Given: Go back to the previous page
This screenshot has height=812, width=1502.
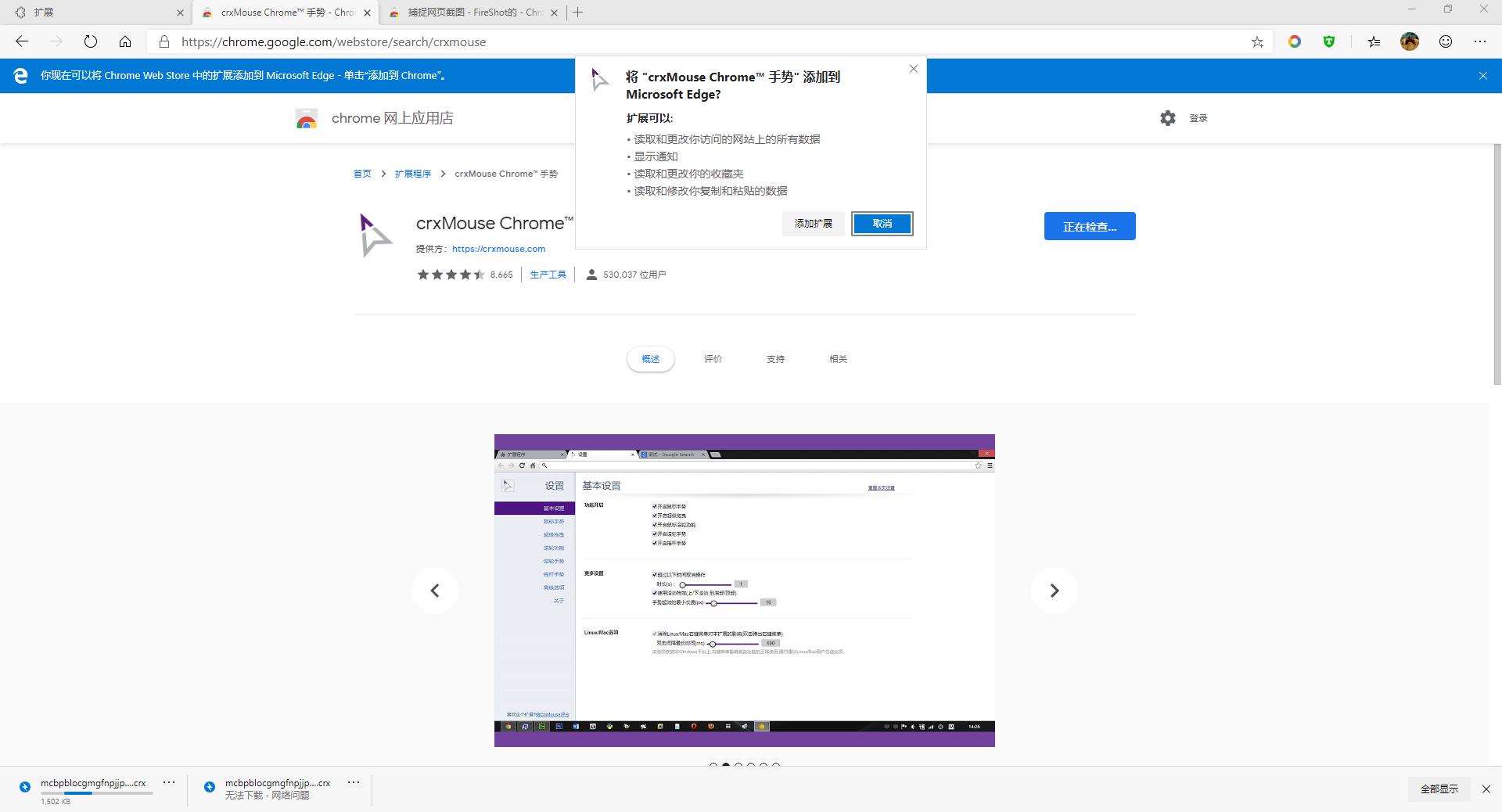Looking at the screenshot, I should coord(22,41).
